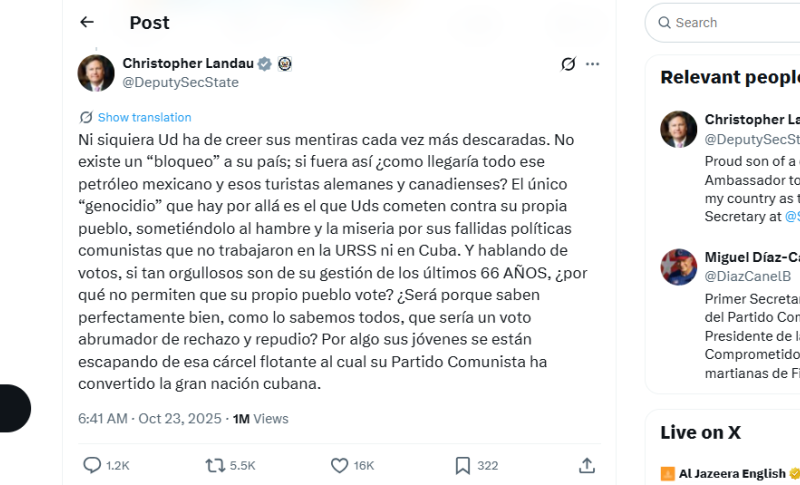
Task: Open the post's three-dot More menu
Action: click(593, 64)
